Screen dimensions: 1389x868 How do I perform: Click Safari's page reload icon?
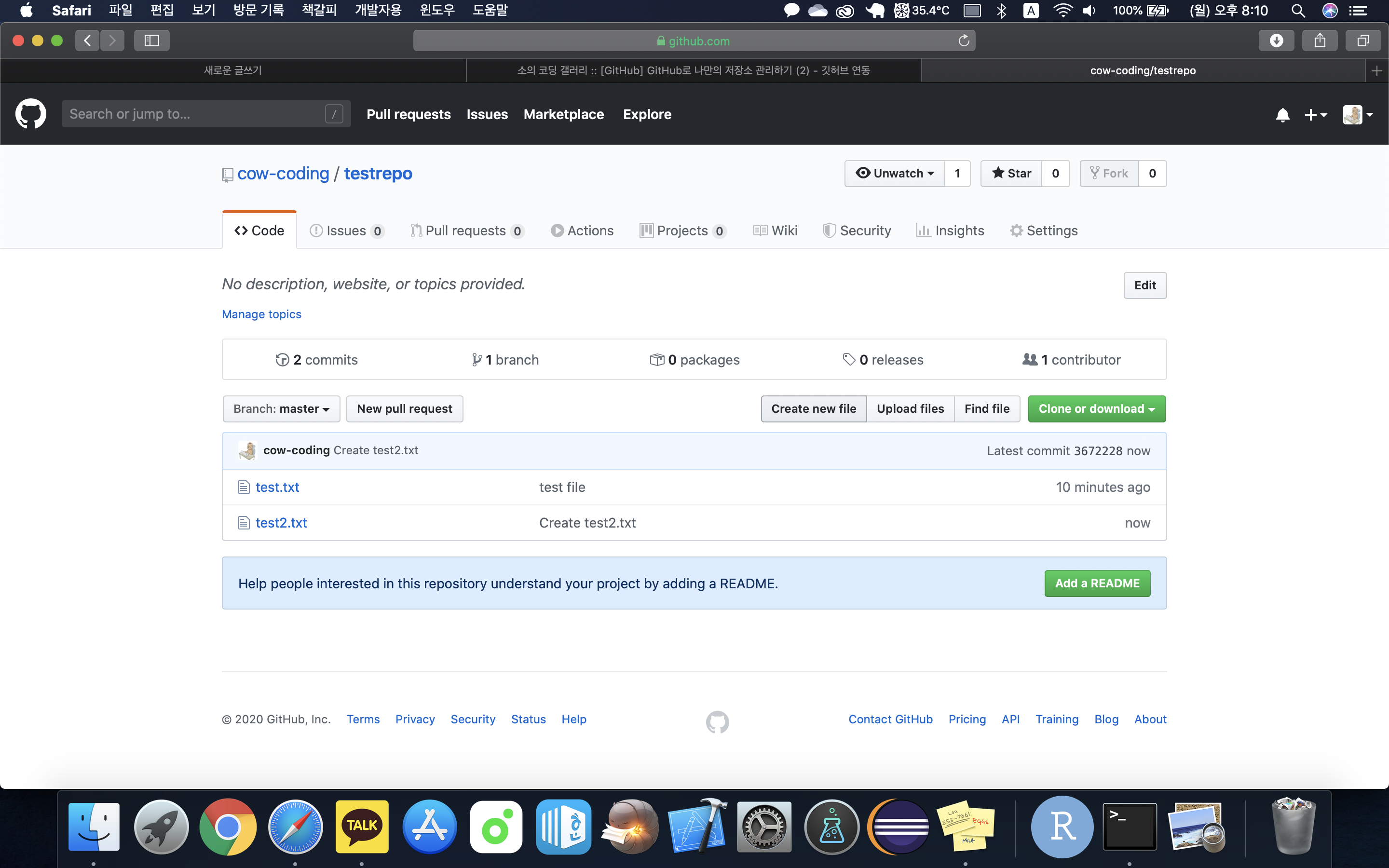point(964,41)
